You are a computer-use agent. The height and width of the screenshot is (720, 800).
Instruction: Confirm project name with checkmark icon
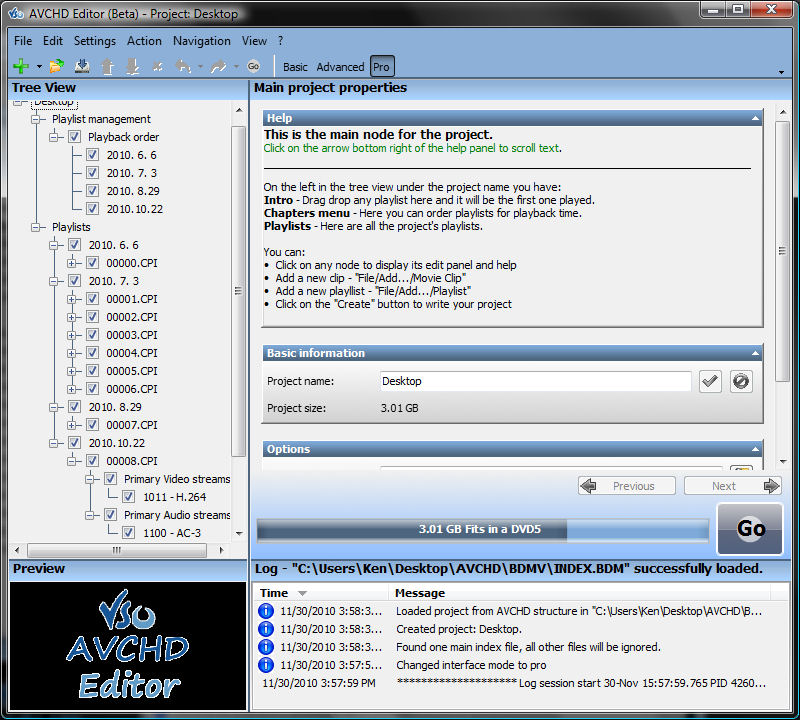pyautogui.click(x=710, y=381)
